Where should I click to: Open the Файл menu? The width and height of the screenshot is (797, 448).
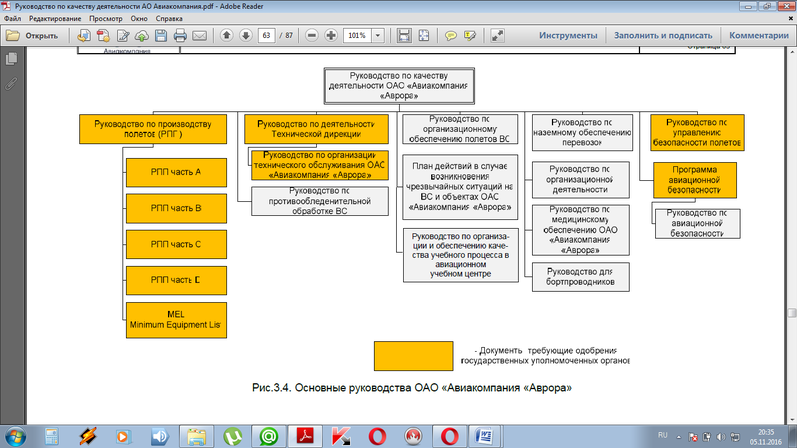(13, 18)
